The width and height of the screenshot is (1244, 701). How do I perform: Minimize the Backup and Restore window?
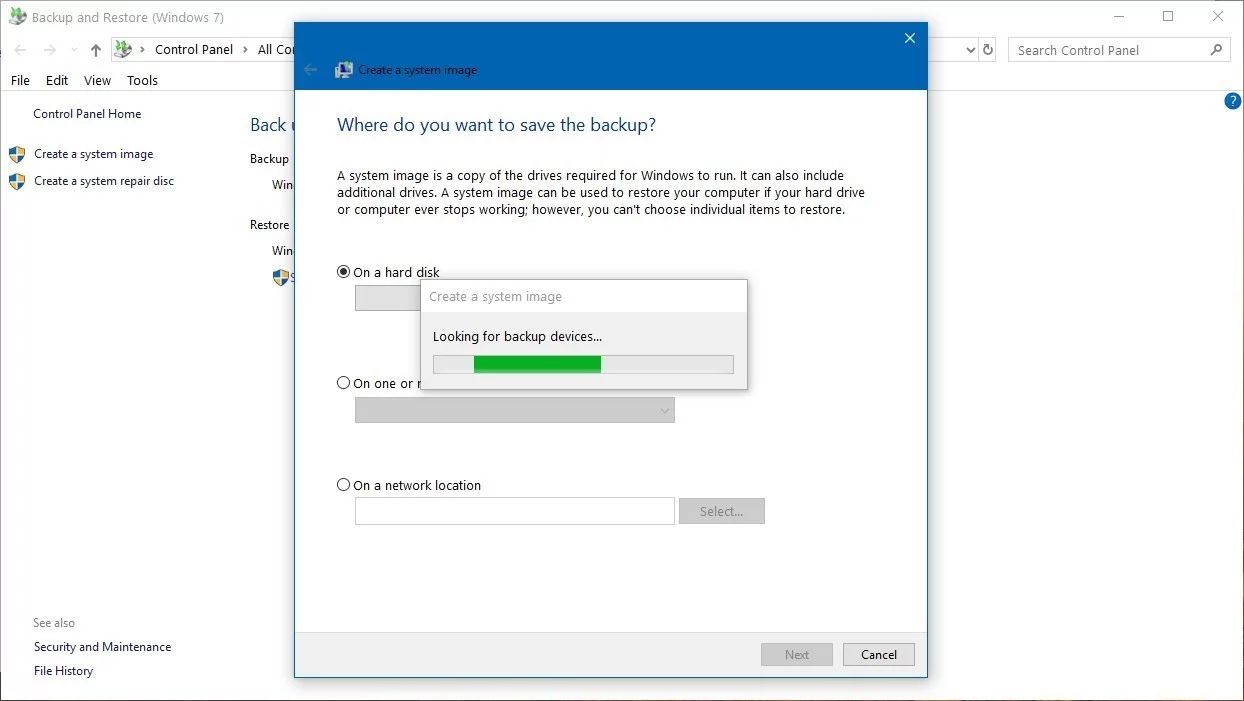(x=1119, y=17)
